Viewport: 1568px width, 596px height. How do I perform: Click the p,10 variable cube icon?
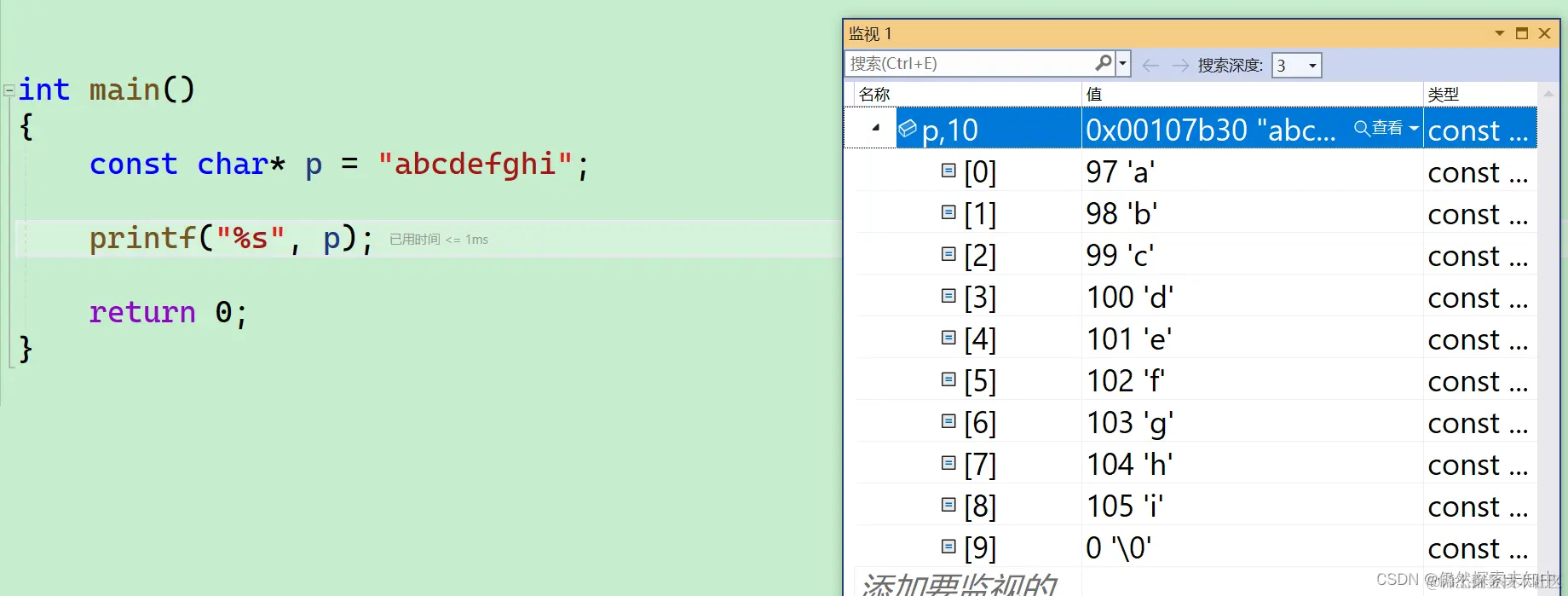pos(908,129)
